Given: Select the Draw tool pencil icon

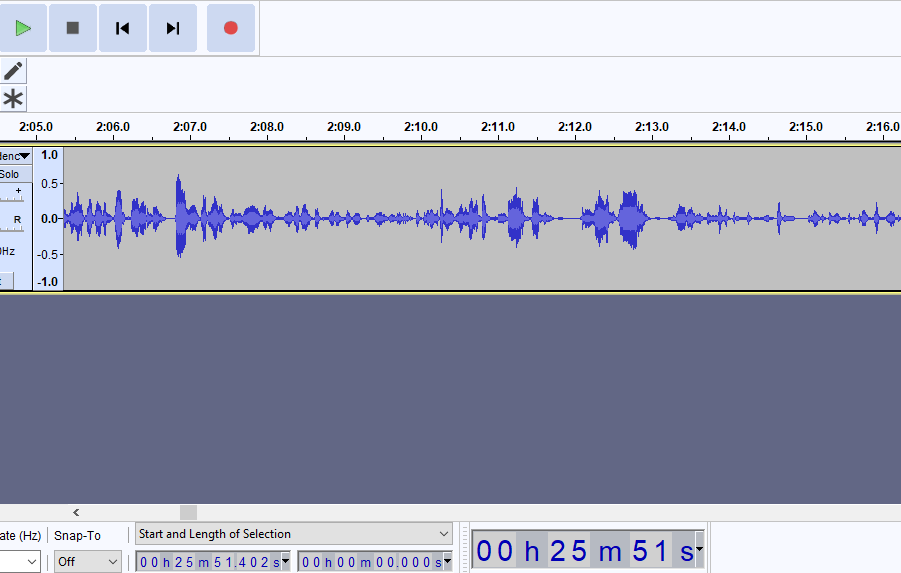Looking at the screenshot, I should 13,71.
